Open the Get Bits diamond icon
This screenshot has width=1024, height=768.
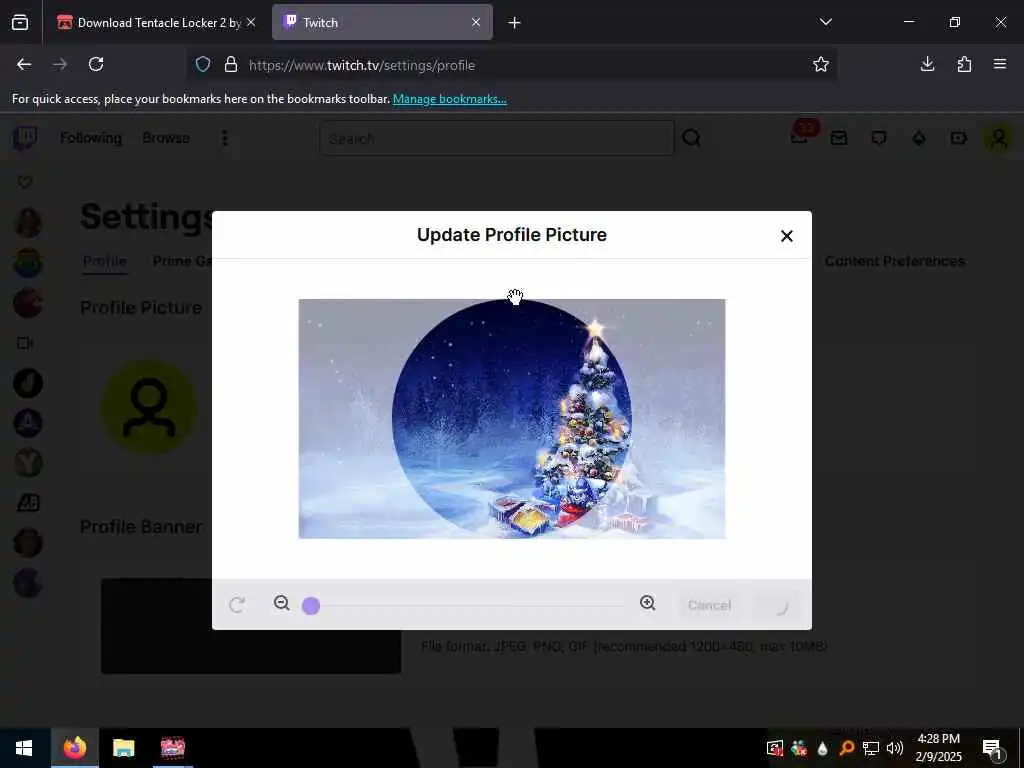point(919,138)
